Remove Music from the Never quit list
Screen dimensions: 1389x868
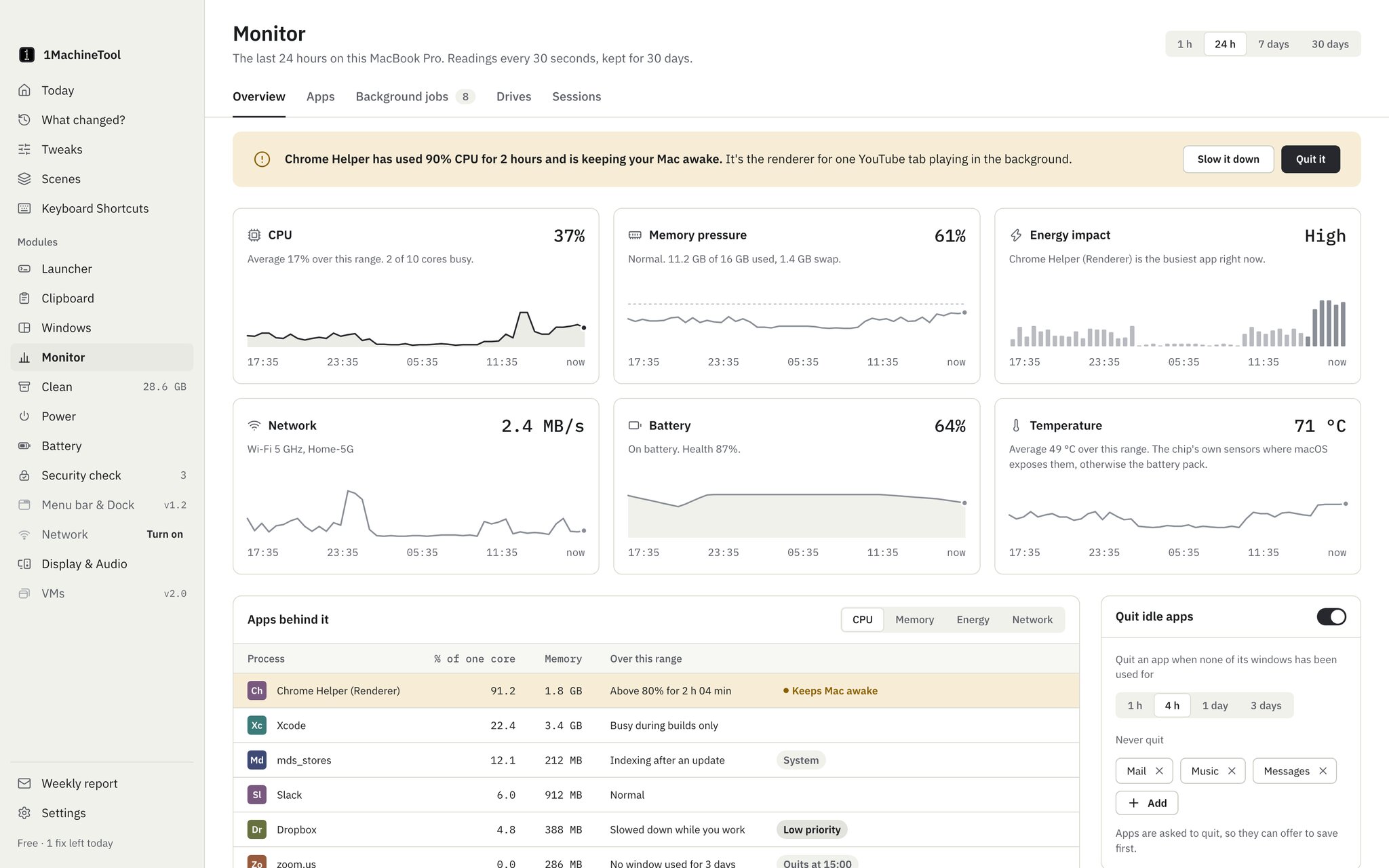click(x=1232, y=771)
